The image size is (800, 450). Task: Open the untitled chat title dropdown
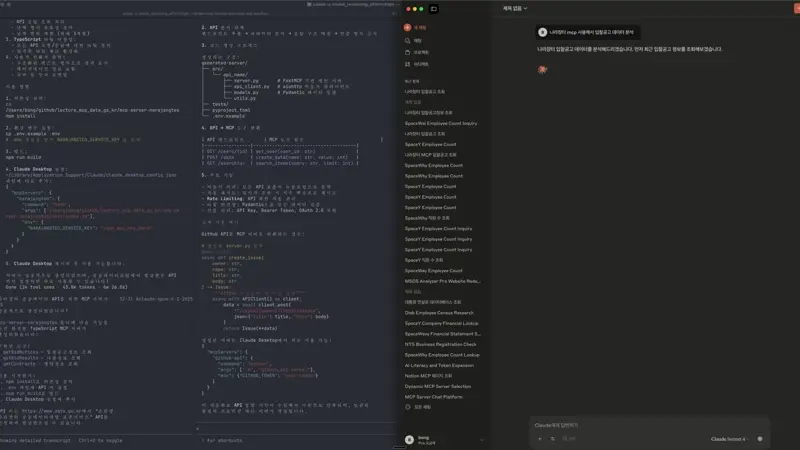(515, 8)
